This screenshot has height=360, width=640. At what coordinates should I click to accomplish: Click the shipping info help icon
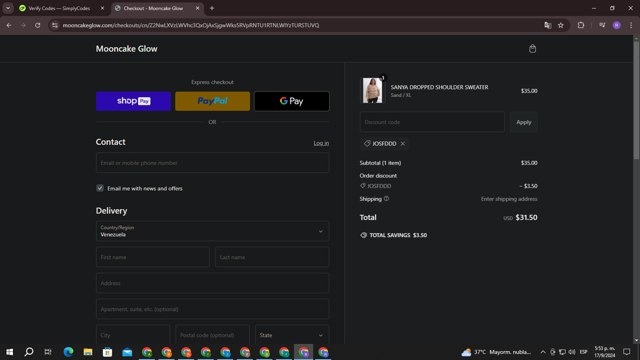[x=386, y=199]
